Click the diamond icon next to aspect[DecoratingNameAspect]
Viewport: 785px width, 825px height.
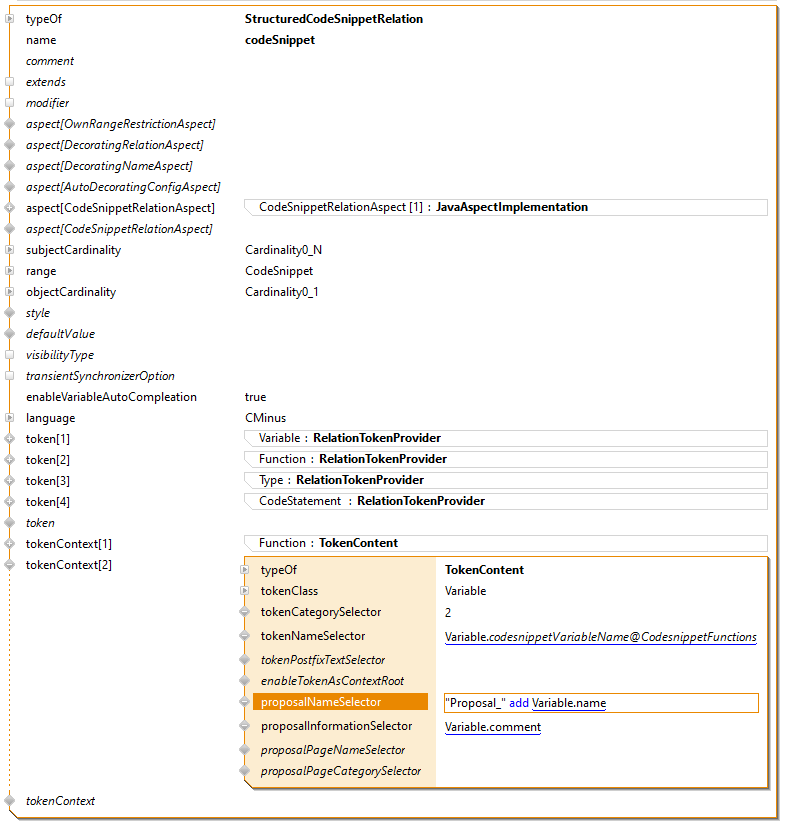tap(10, 166)
